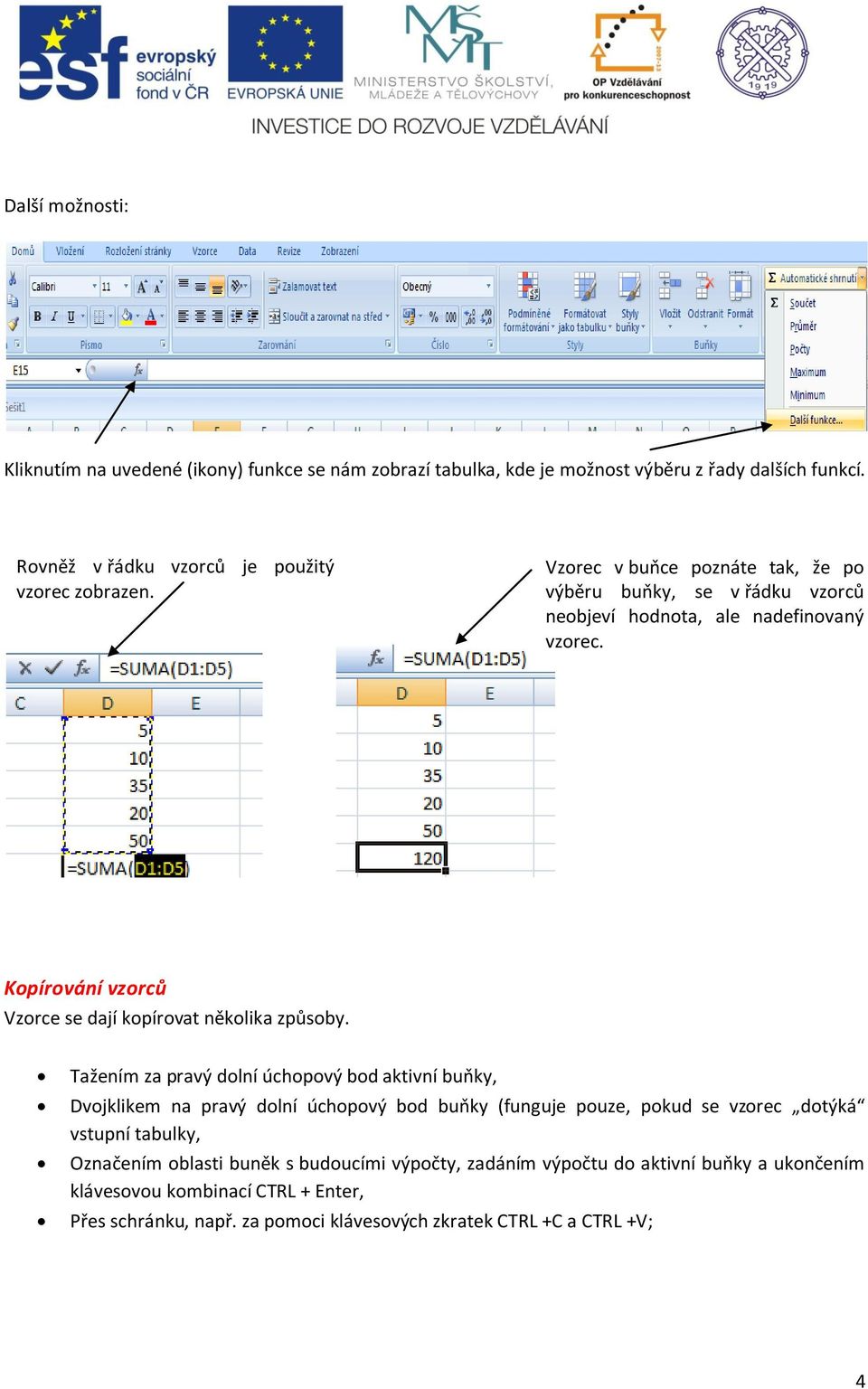This screenshot has height=1389, width=868.
Task: Click the Format Painter brush icon
Action: (x=13, y=323)
